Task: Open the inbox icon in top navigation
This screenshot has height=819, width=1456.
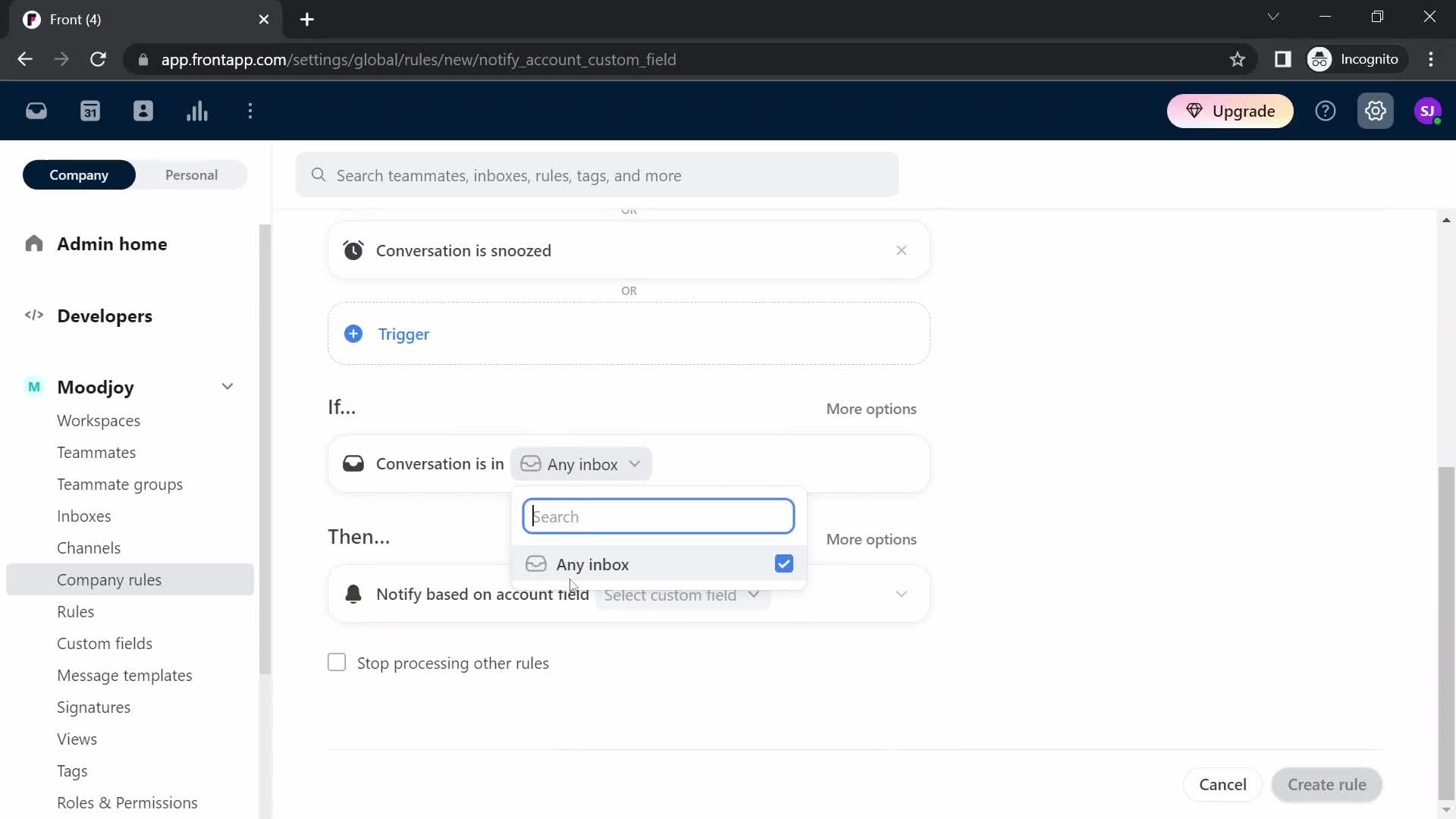Action: (x=36, y=111)
